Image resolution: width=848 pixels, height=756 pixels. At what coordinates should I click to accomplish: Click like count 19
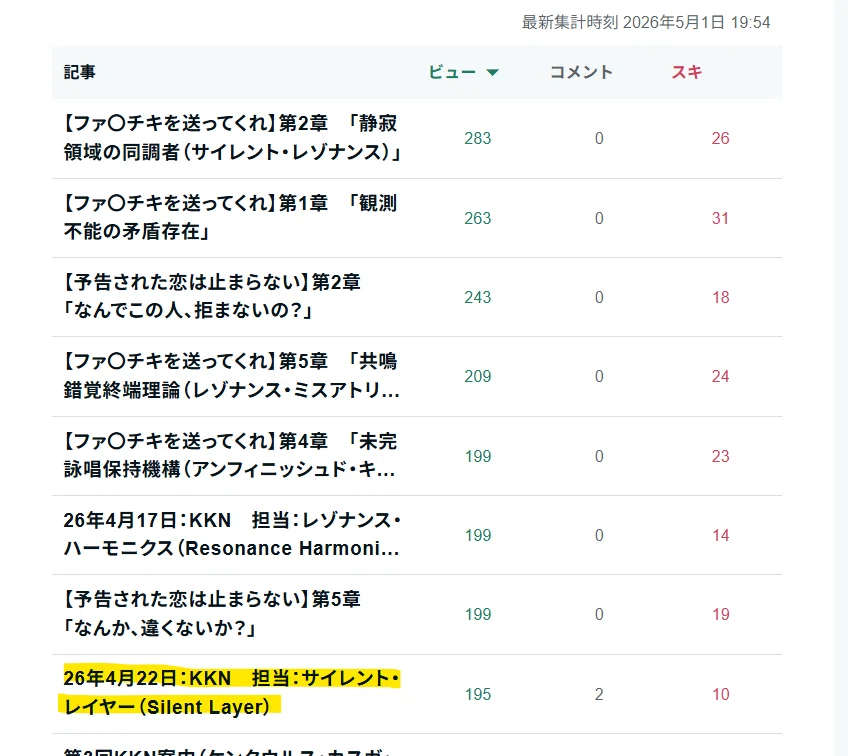(x=720, y=614)
